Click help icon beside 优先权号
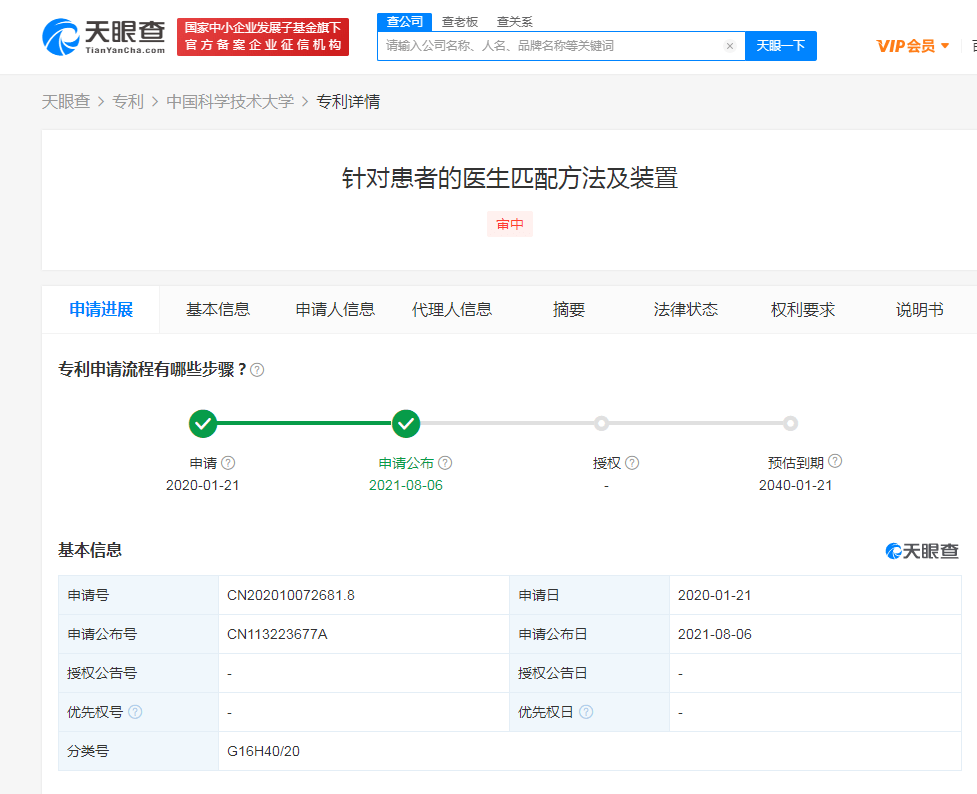 [x=135, y=712]
